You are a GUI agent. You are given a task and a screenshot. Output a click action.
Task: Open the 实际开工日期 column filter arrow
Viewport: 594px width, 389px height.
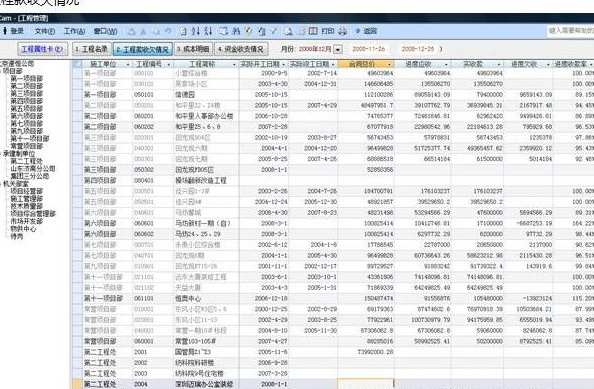(283, 64)
